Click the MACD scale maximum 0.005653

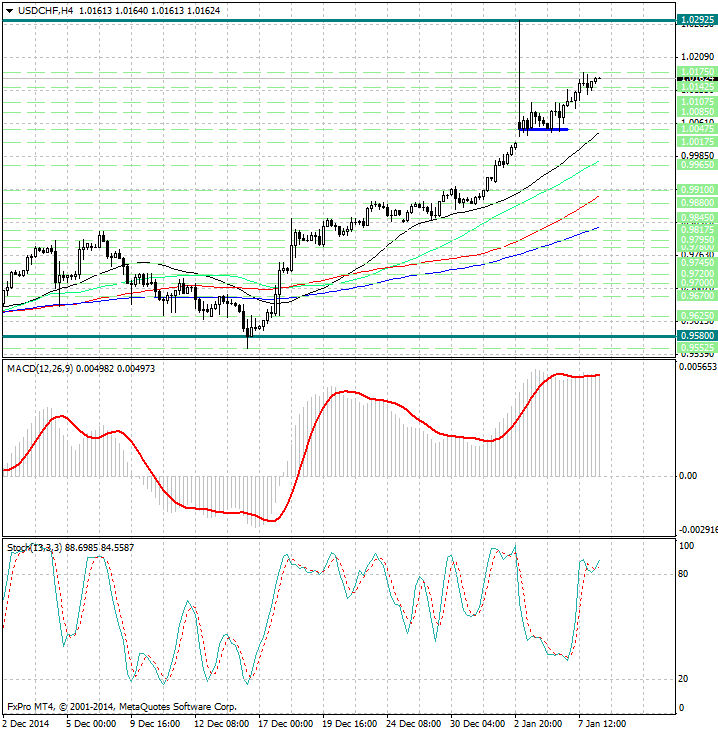click(x=698, y=367)
